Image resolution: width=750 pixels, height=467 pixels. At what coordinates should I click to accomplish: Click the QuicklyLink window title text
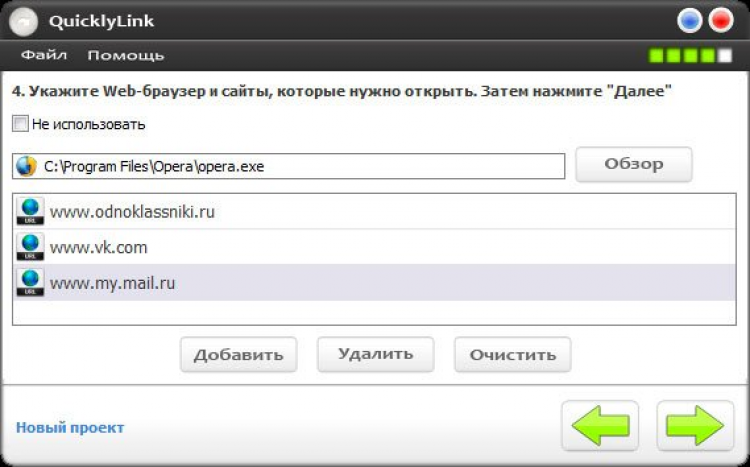pyautogui.click(x=101, y=22)
